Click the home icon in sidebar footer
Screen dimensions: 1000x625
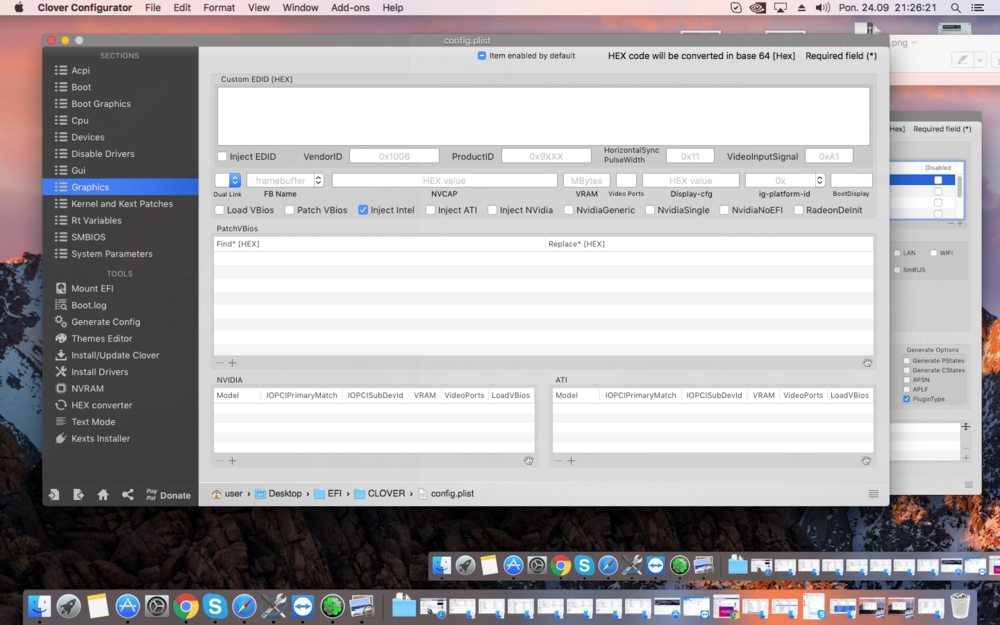[x=103, y=495]
